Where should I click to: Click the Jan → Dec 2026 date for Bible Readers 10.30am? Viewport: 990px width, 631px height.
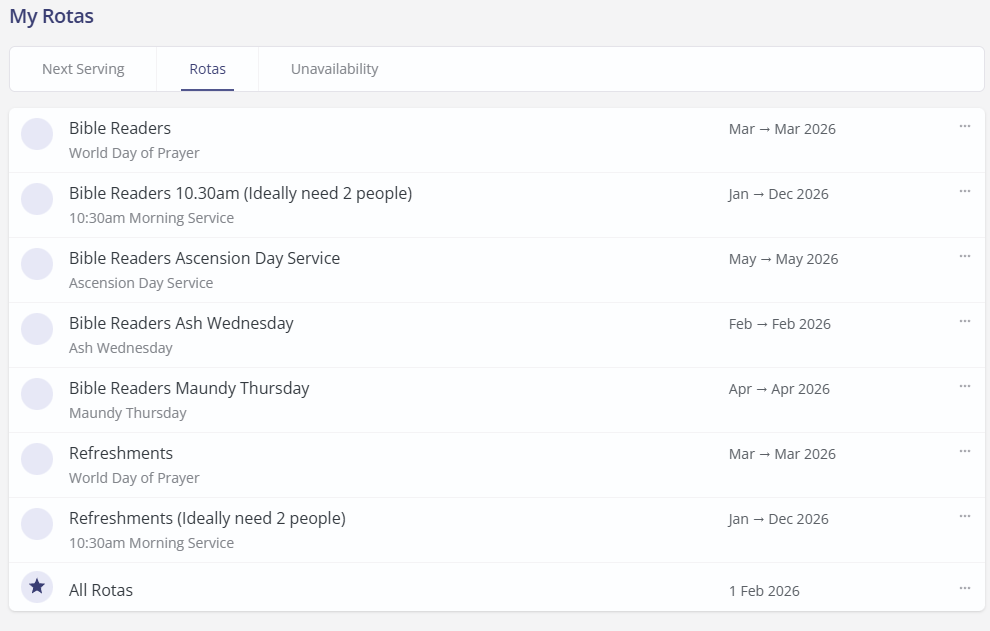pos(778,194)
